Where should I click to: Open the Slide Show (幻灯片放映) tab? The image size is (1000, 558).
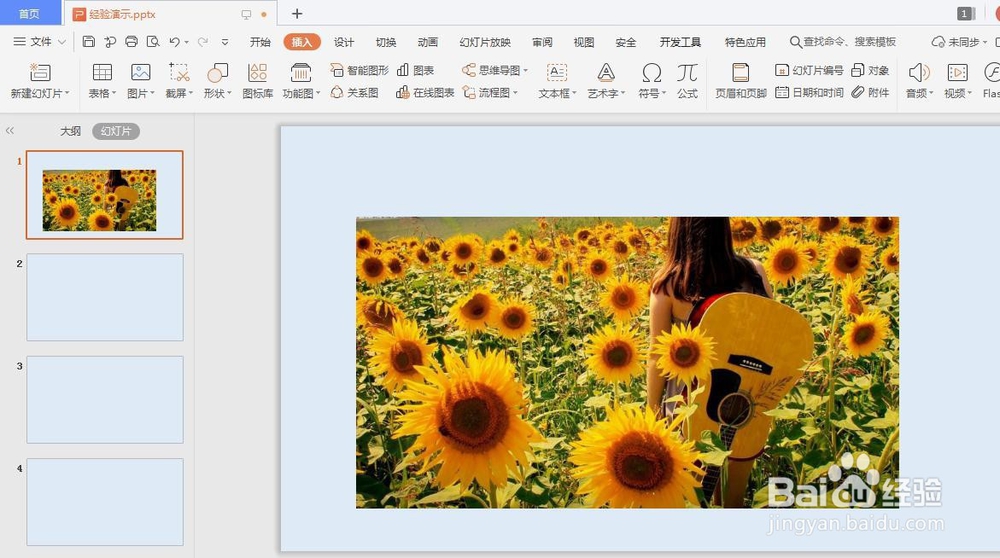tap(485, 42)
